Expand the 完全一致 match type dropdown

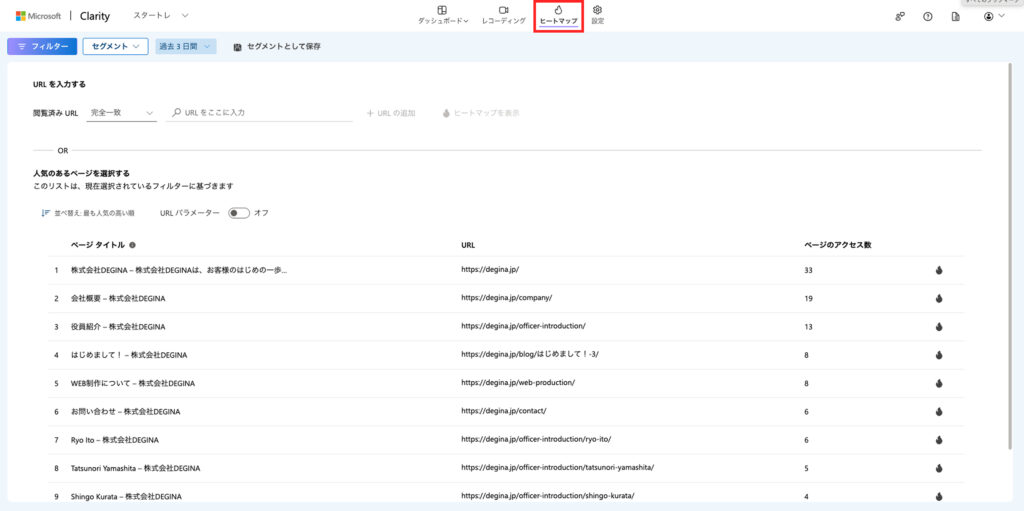tap(122, 113)
